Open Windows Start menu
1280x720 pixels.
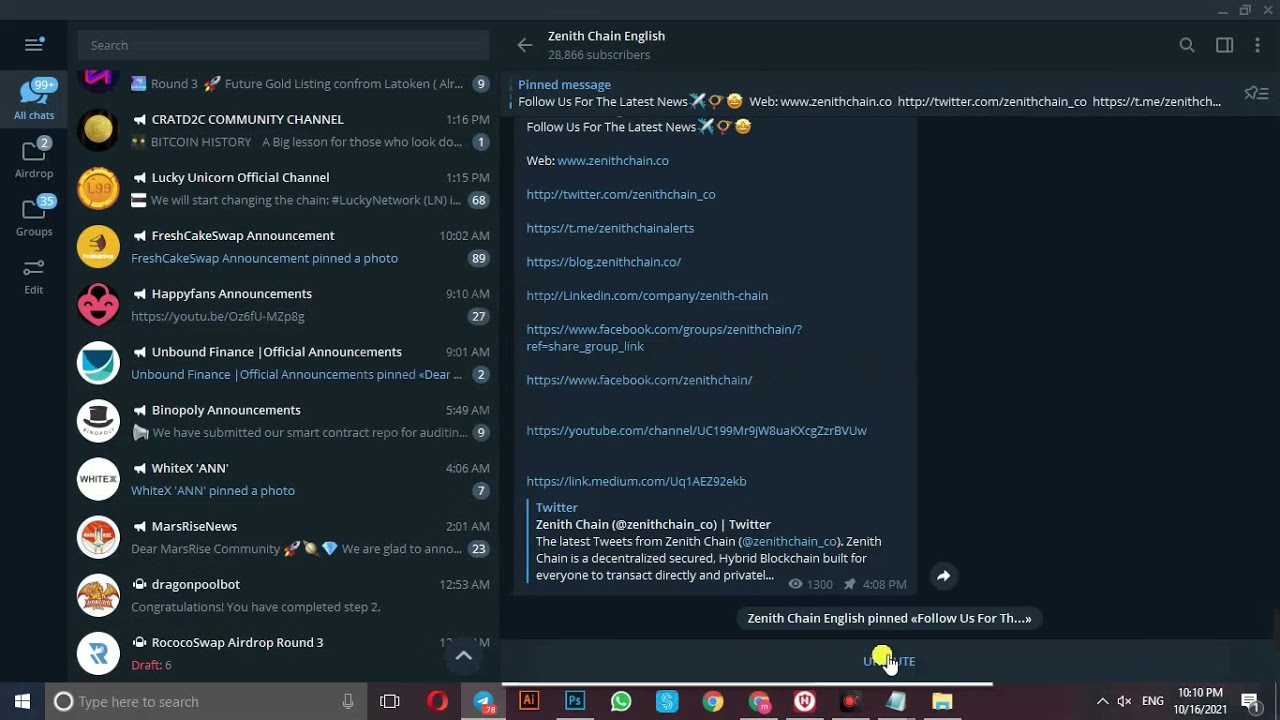coord(23,702)
